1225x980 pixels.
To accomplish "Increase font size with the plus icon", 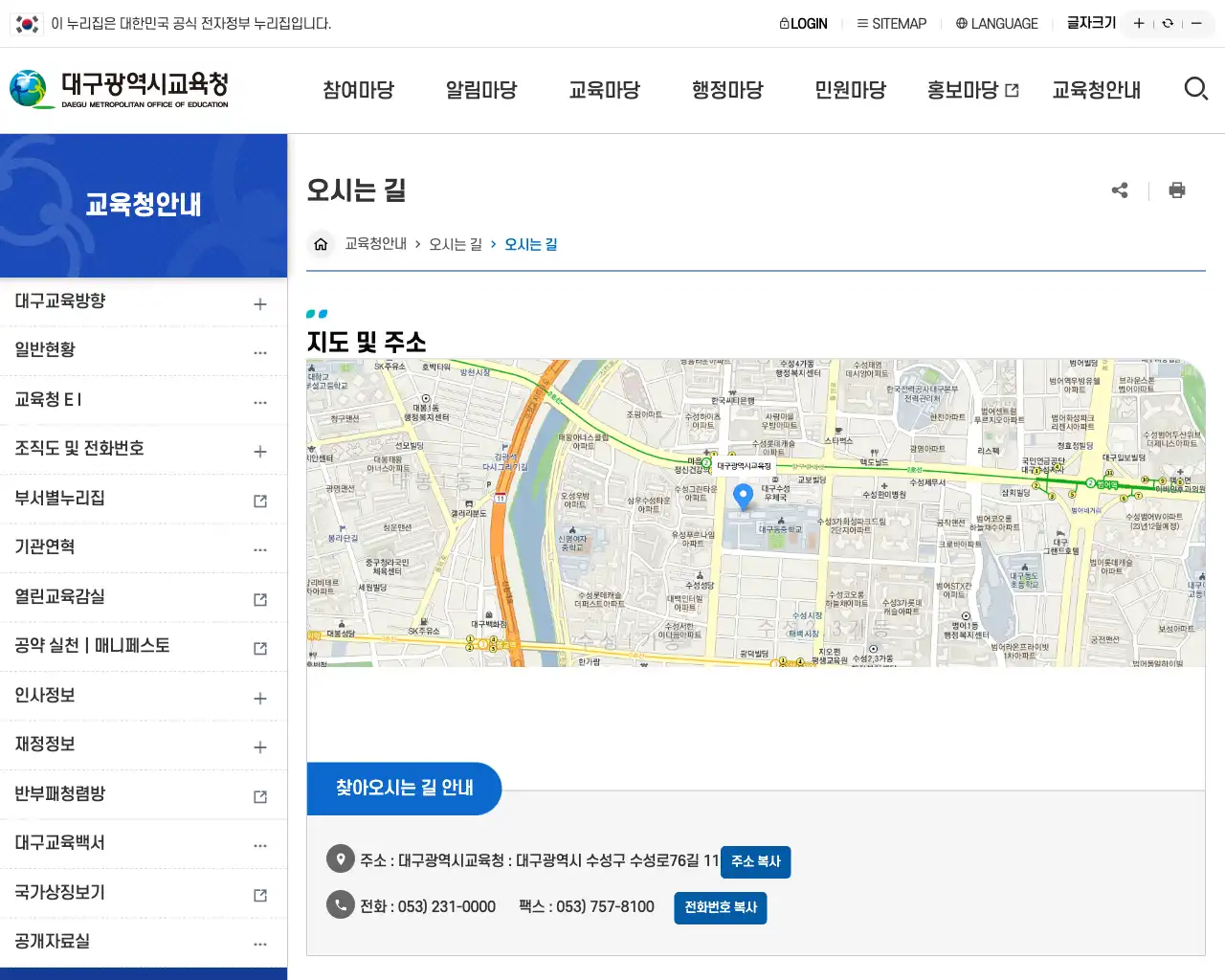I will point(1137,22).
